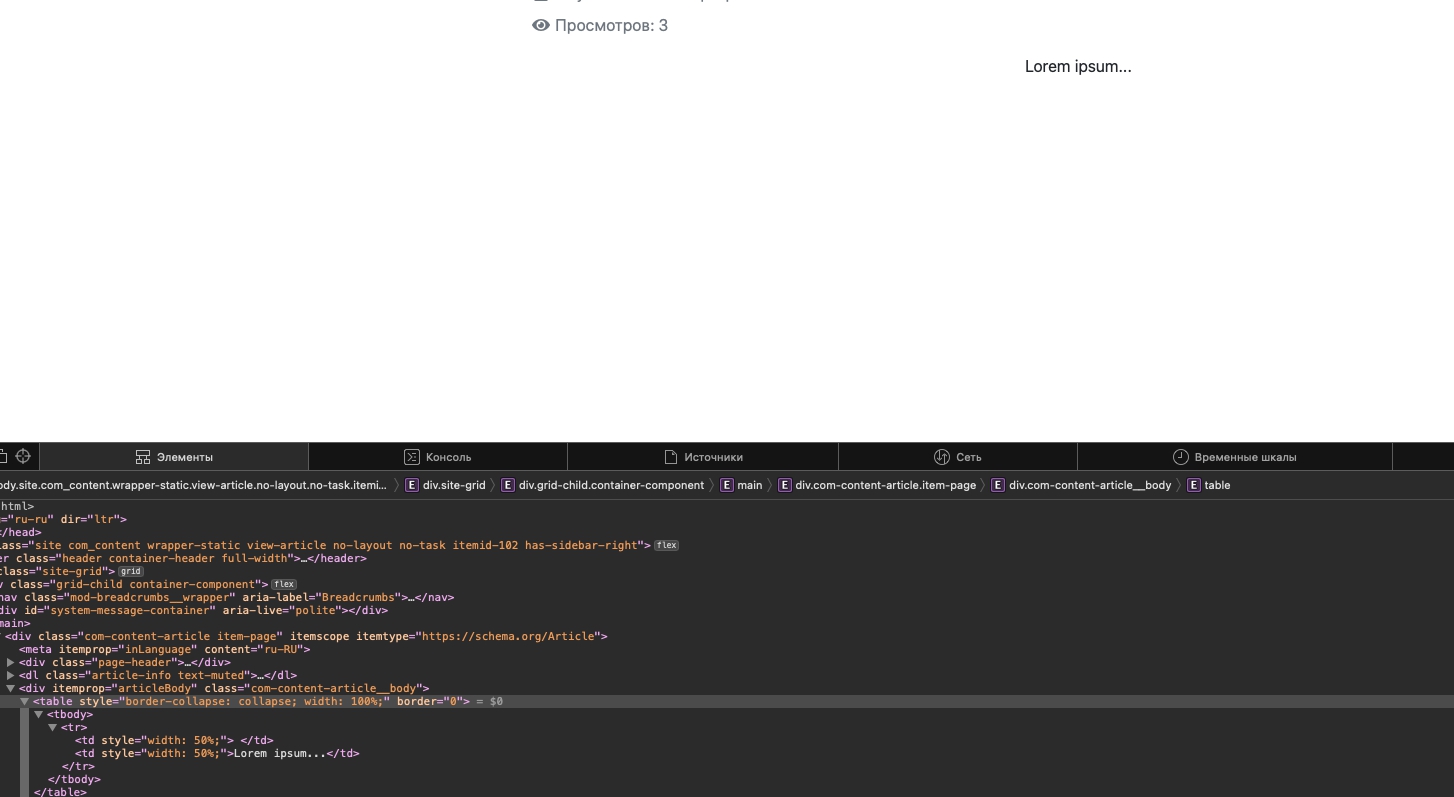Click the E icon before main breadcrumb
The height and width of the screenshot is (797, 1454).
coord(726,485)
